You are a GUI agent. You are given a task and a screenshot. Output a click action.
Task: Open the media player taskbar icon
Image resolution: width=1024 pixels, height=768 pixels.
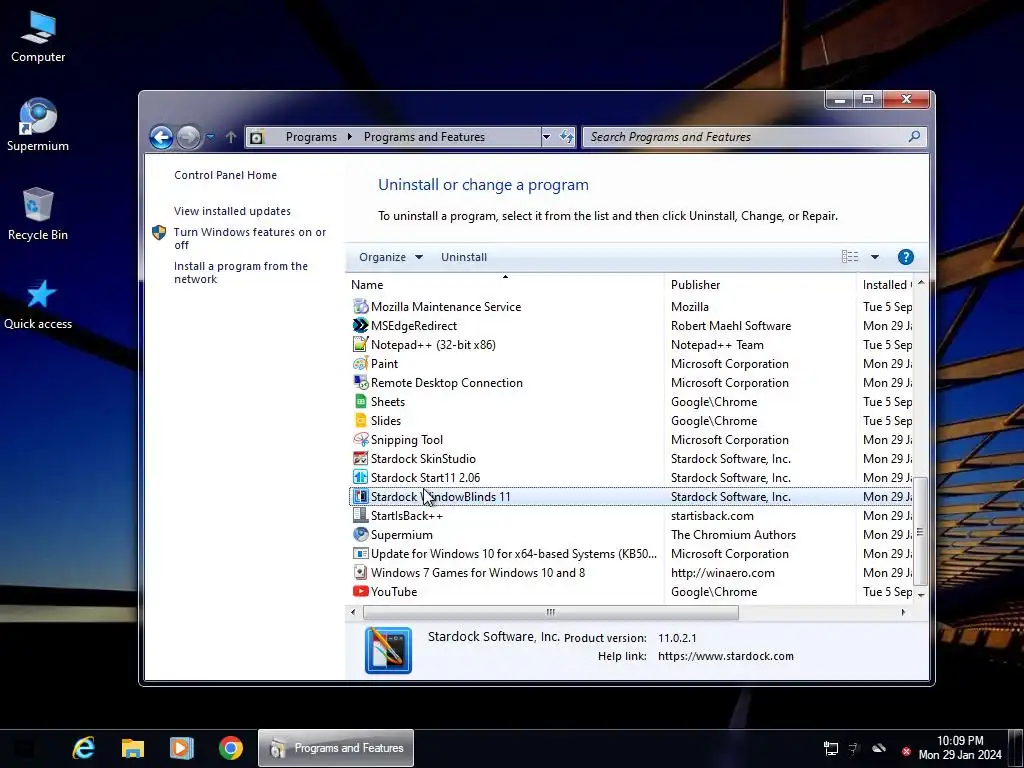coord(182,748)
